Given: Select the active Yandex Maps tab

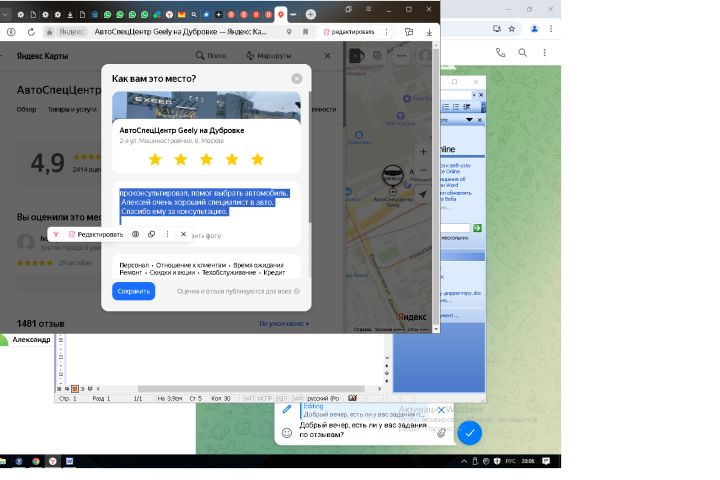Looking at the screenshot, I should pyautogui.click(x=281, y=15).
